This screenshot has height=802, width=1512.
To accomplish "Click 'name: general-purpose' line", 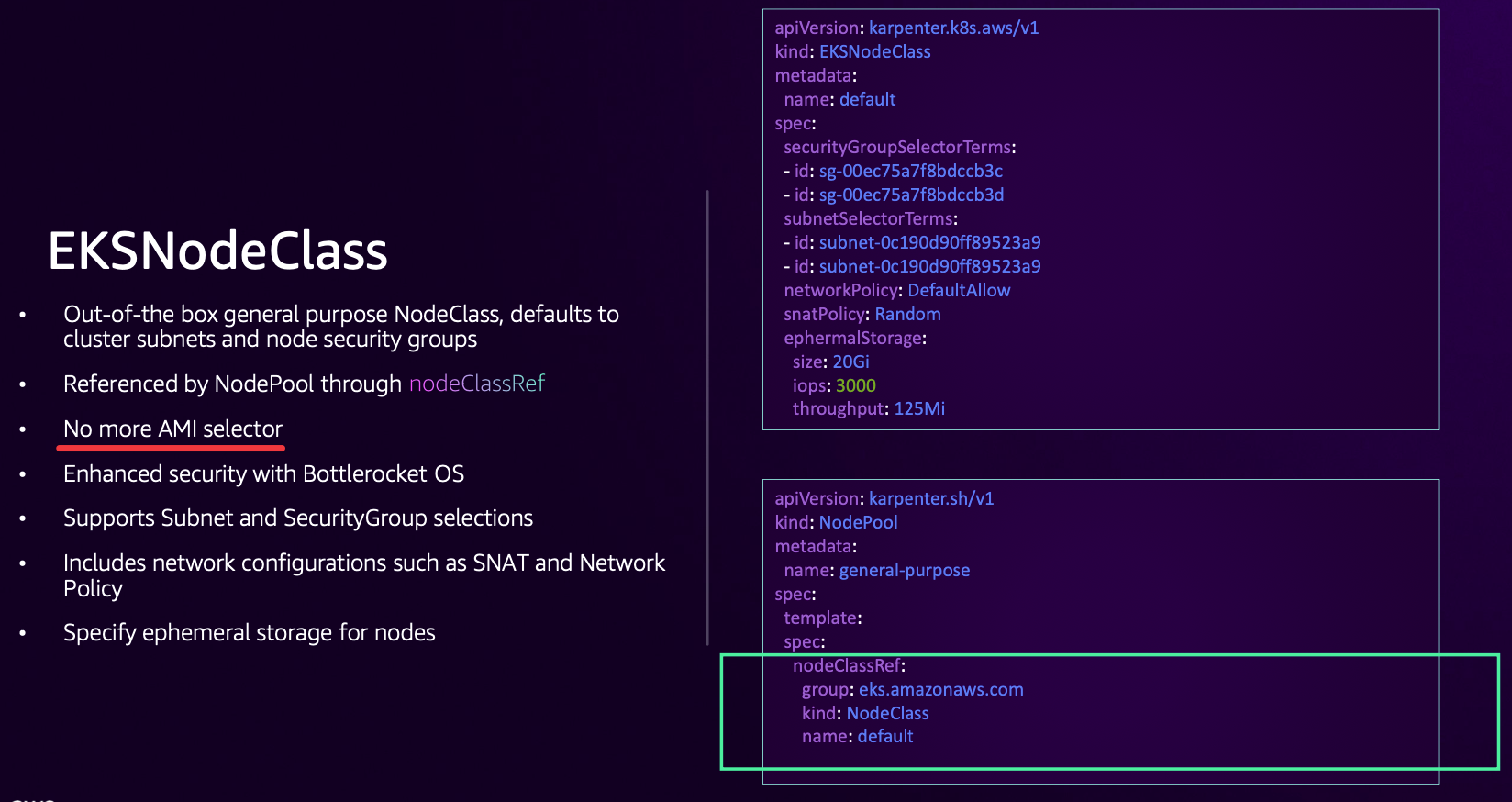I will click(x=876, y=571).
